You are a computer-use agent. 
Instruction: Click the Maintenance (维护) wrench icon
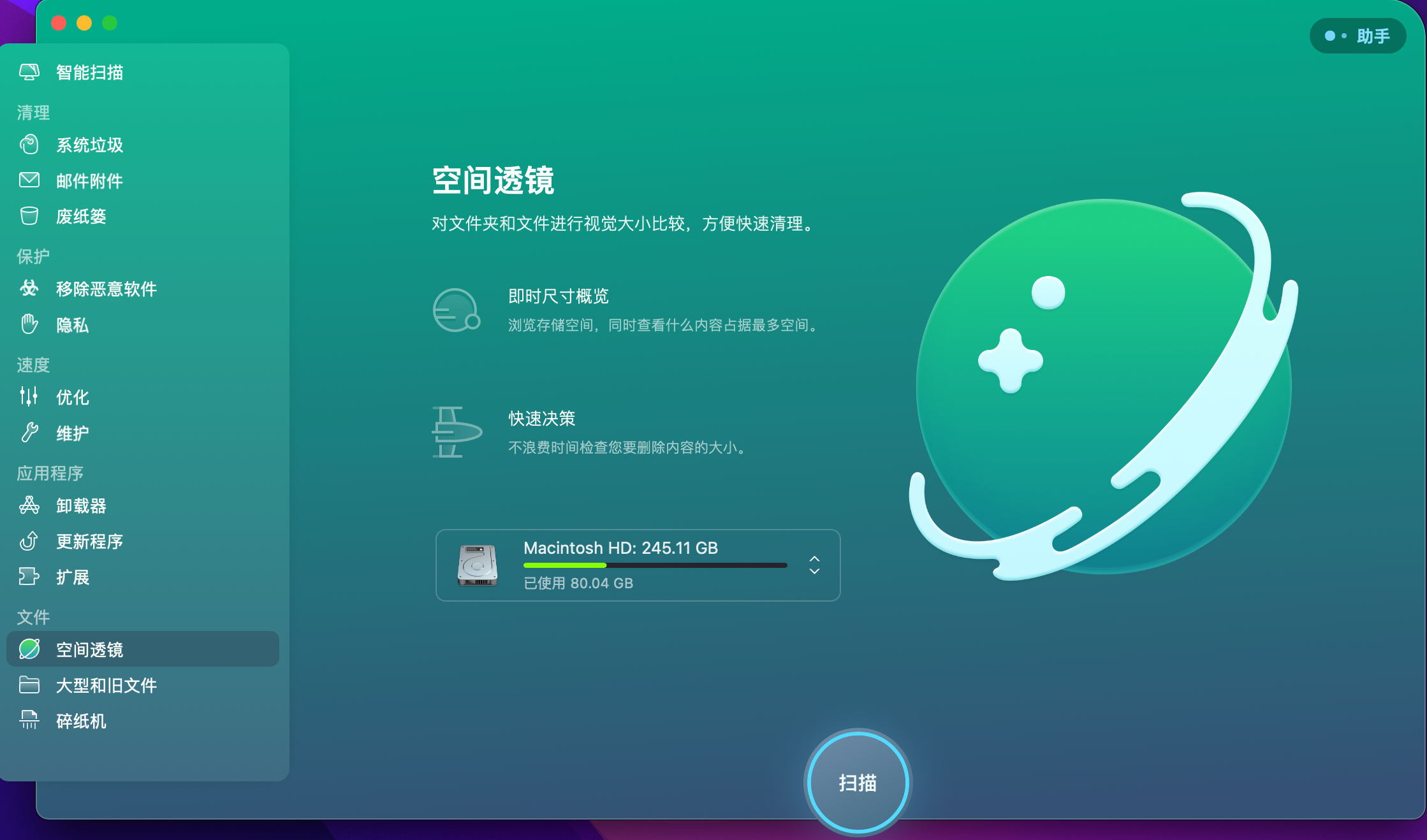(x=29, y=433)
